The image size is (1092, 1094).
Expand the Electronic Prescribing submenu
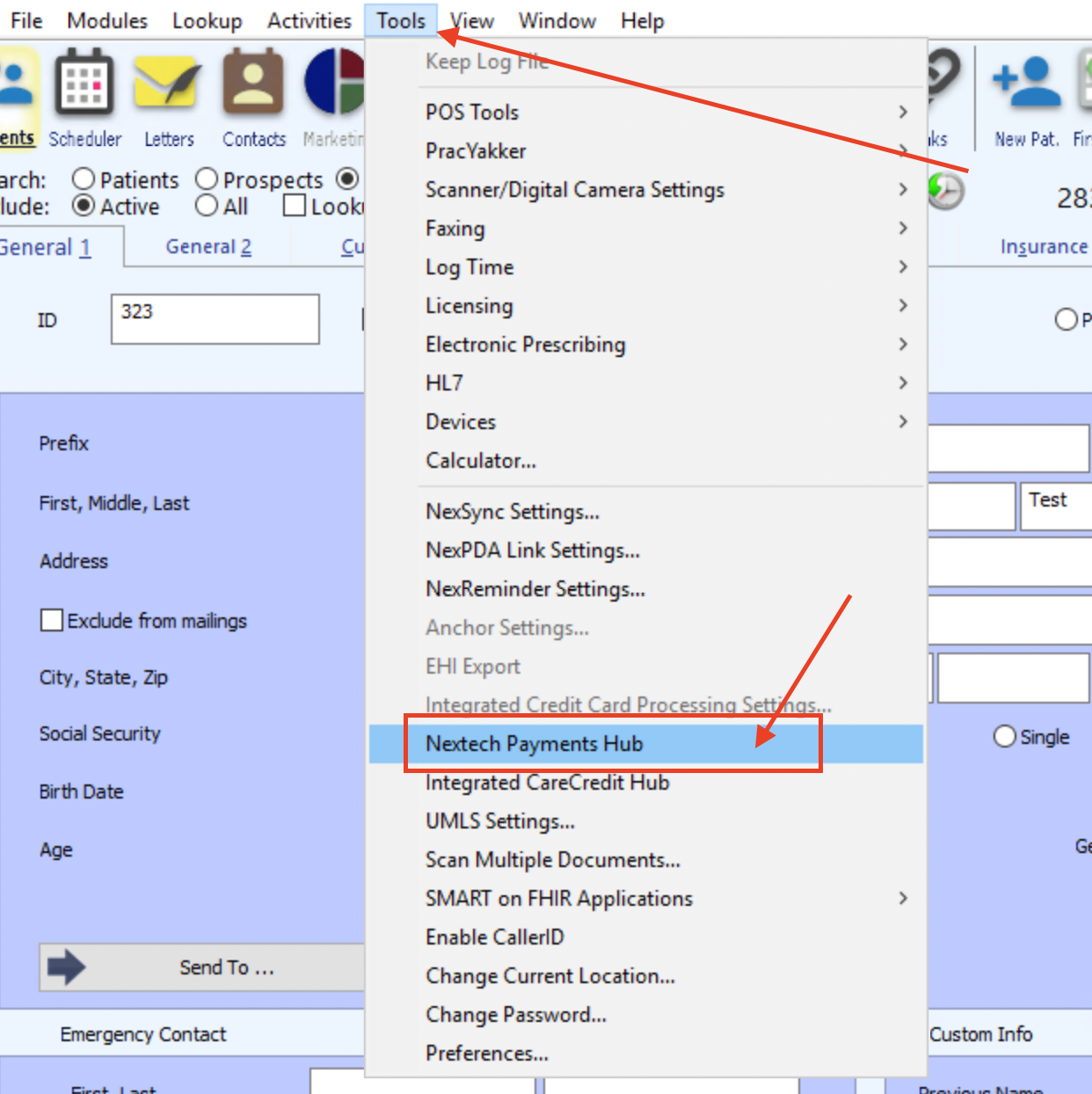646,344
